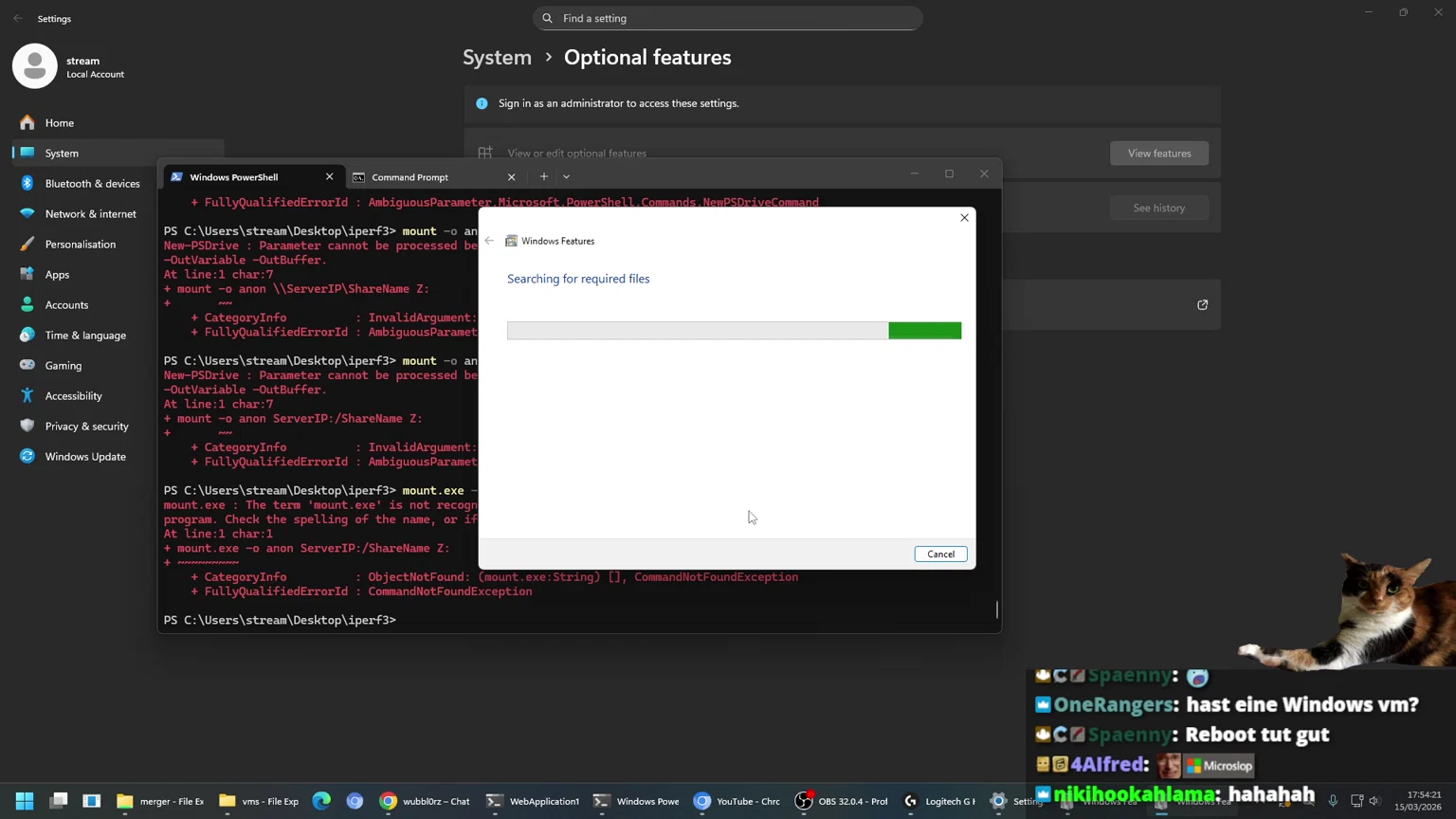1456x819 pixels.
Task: Click the Find a setting search box
Action: 728,18
